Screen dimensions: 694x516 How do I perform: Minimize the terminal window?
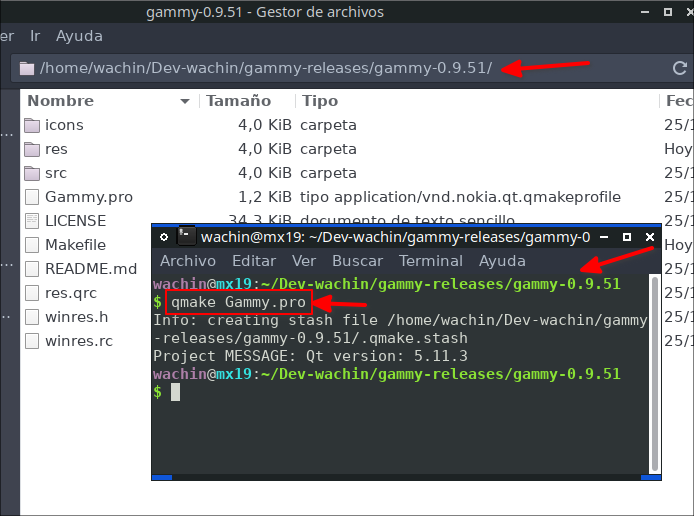[604, 237]
